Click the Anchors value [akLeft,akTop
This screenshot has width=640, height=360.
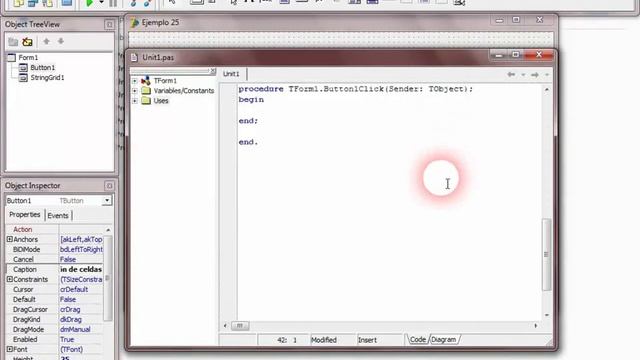(x=81, y=240)
